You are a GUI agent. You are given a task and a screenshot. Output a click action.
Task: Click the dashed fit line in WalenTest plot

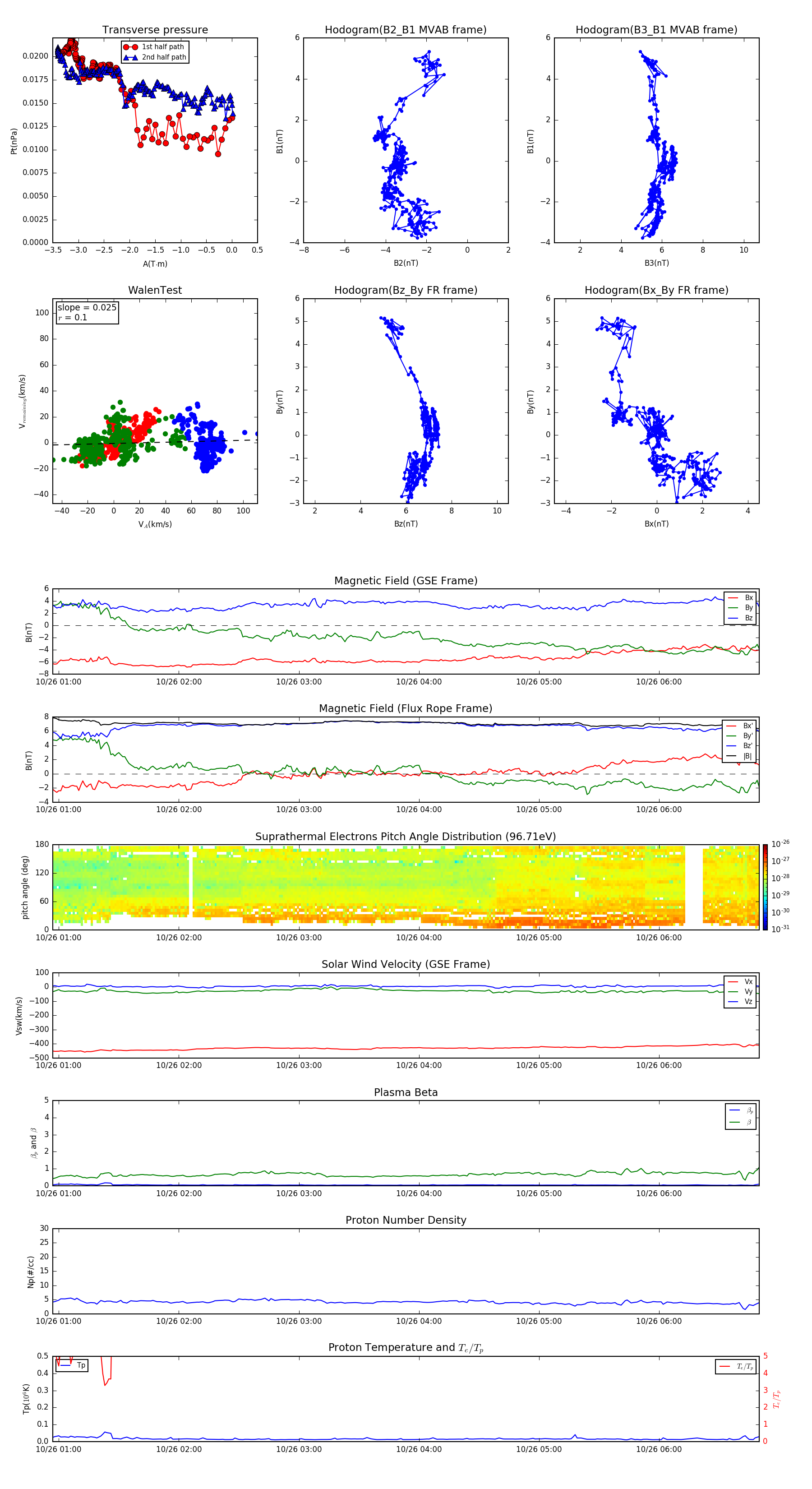155,442
